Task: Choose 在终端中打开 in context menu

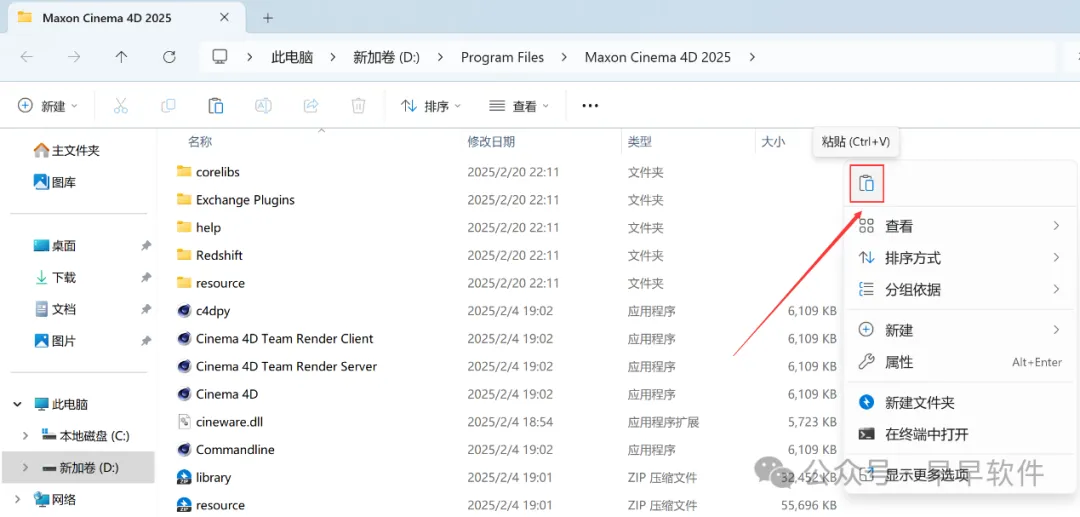Action: point(959,434)
